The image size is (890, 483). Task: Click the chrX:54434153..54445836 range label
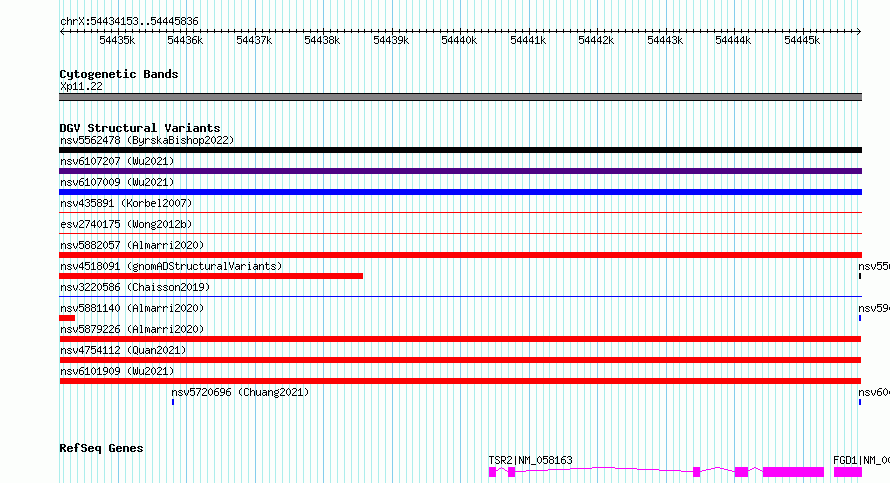pyautogui.click(x=129, y=22)
